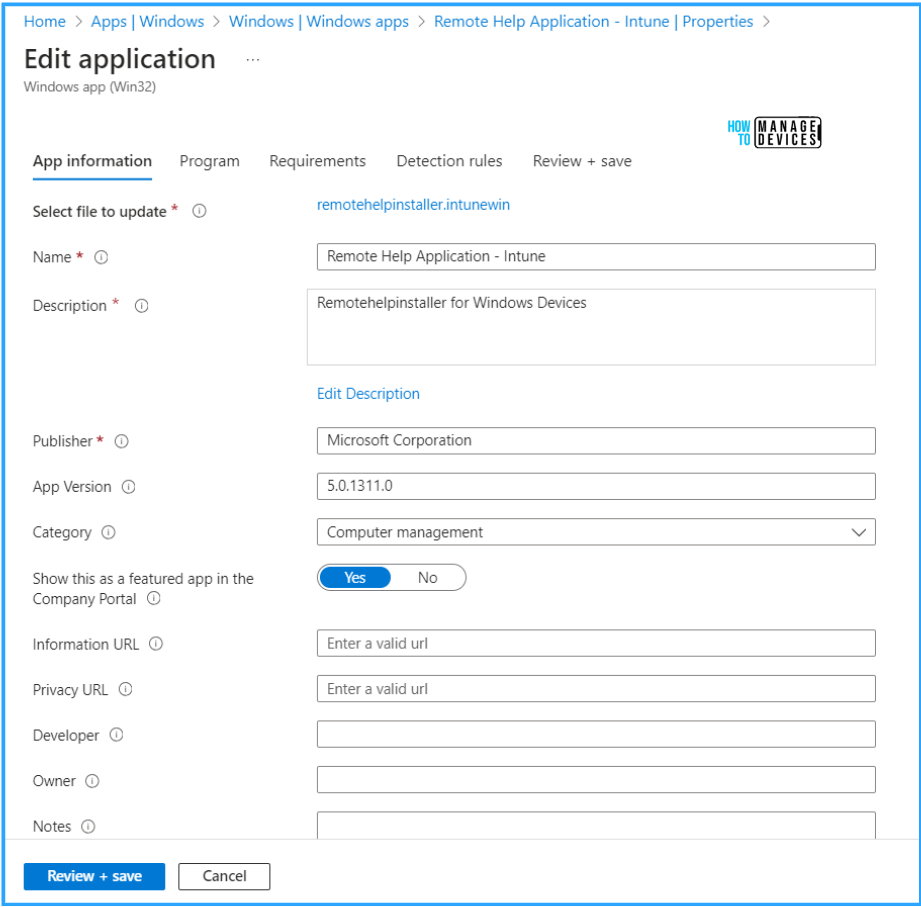Click the Description text area
The width and height of the screenshot is (921, 907).
pos(591,327)
